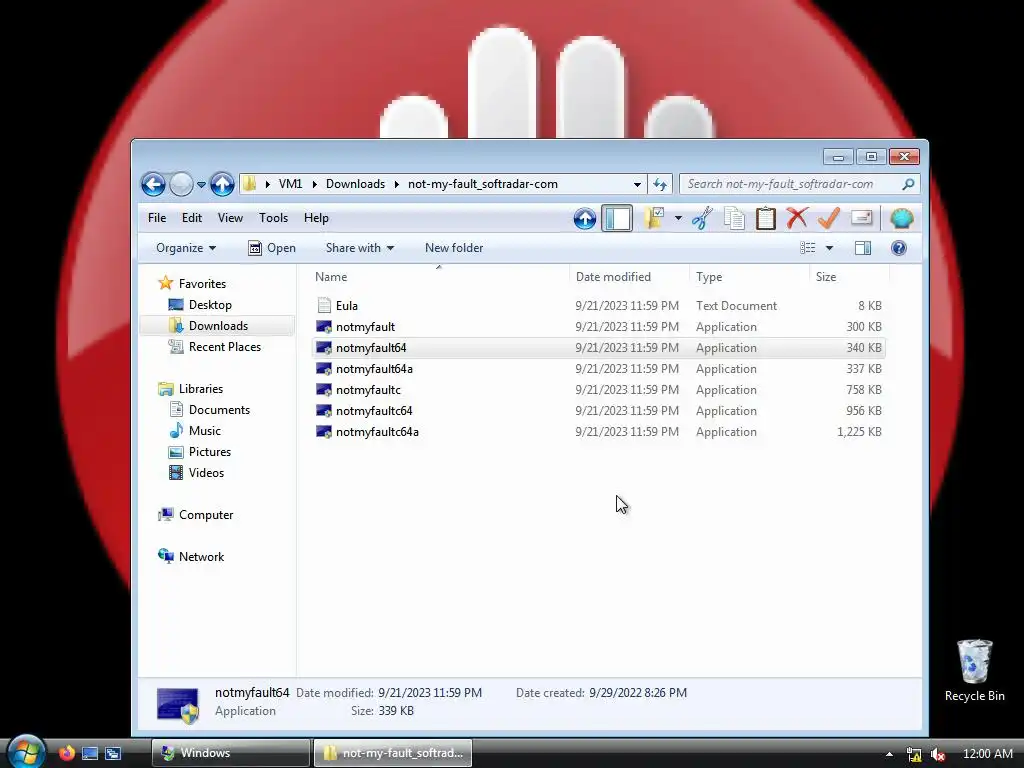Click the Open button in command bar
Screen dimensions: 1024x768
(272, 248)
